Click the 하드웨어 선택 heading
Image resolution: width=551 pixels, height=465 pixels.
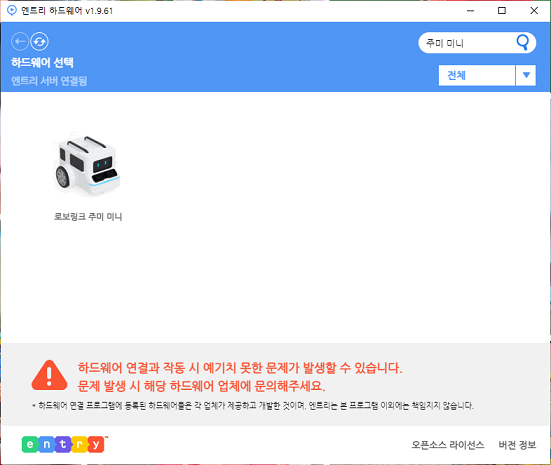coord(42,63)
